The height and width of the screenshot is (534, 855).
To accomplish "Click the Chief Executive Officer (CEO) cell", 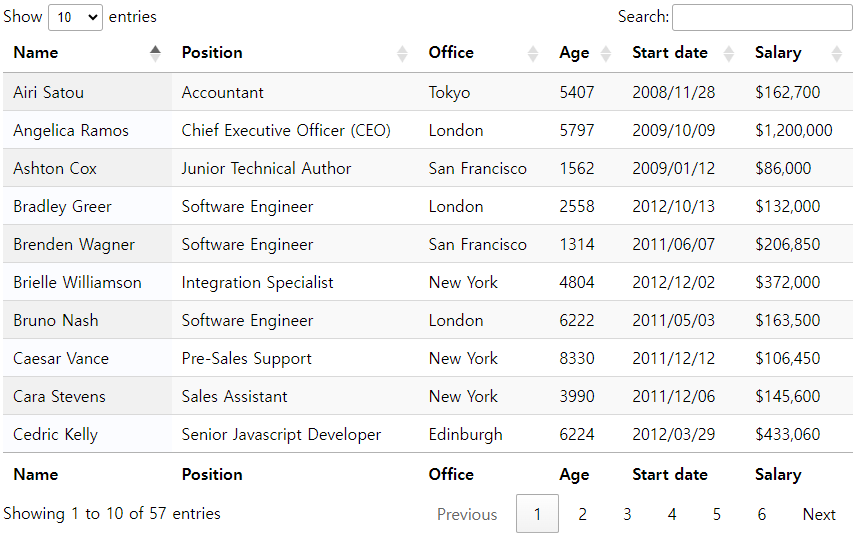I will click(286, 130).
